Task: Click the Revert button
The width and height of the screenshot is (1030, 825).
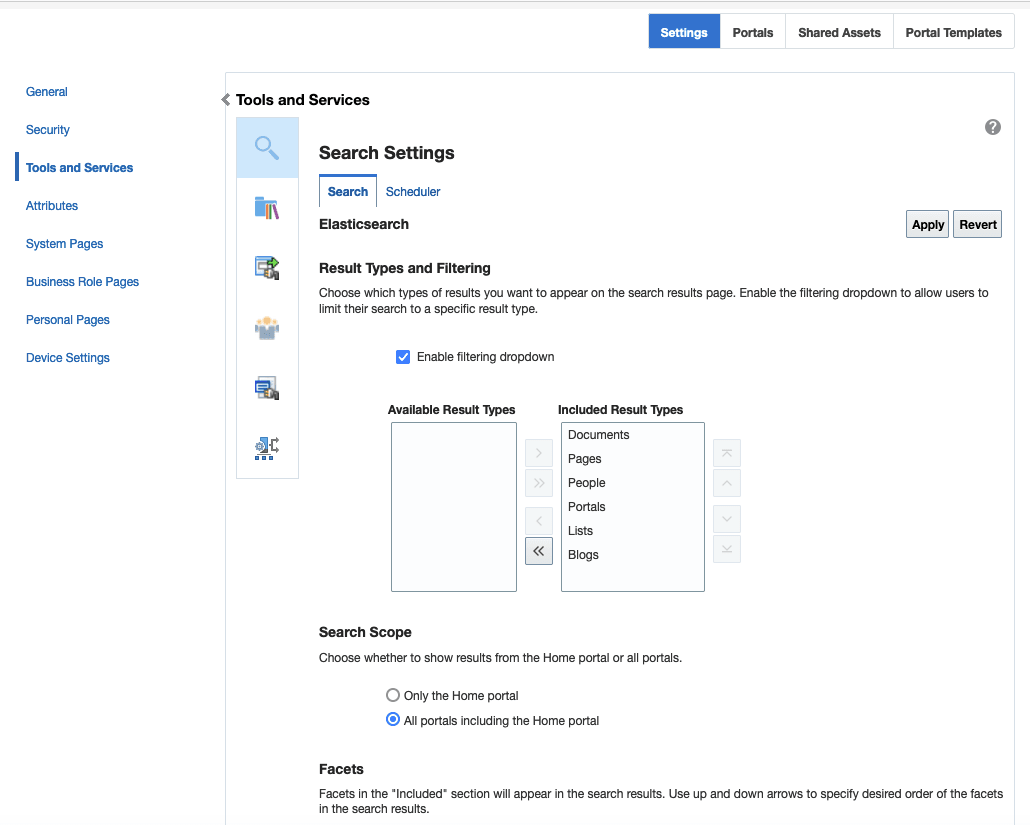Action: (x=977, y=225)
